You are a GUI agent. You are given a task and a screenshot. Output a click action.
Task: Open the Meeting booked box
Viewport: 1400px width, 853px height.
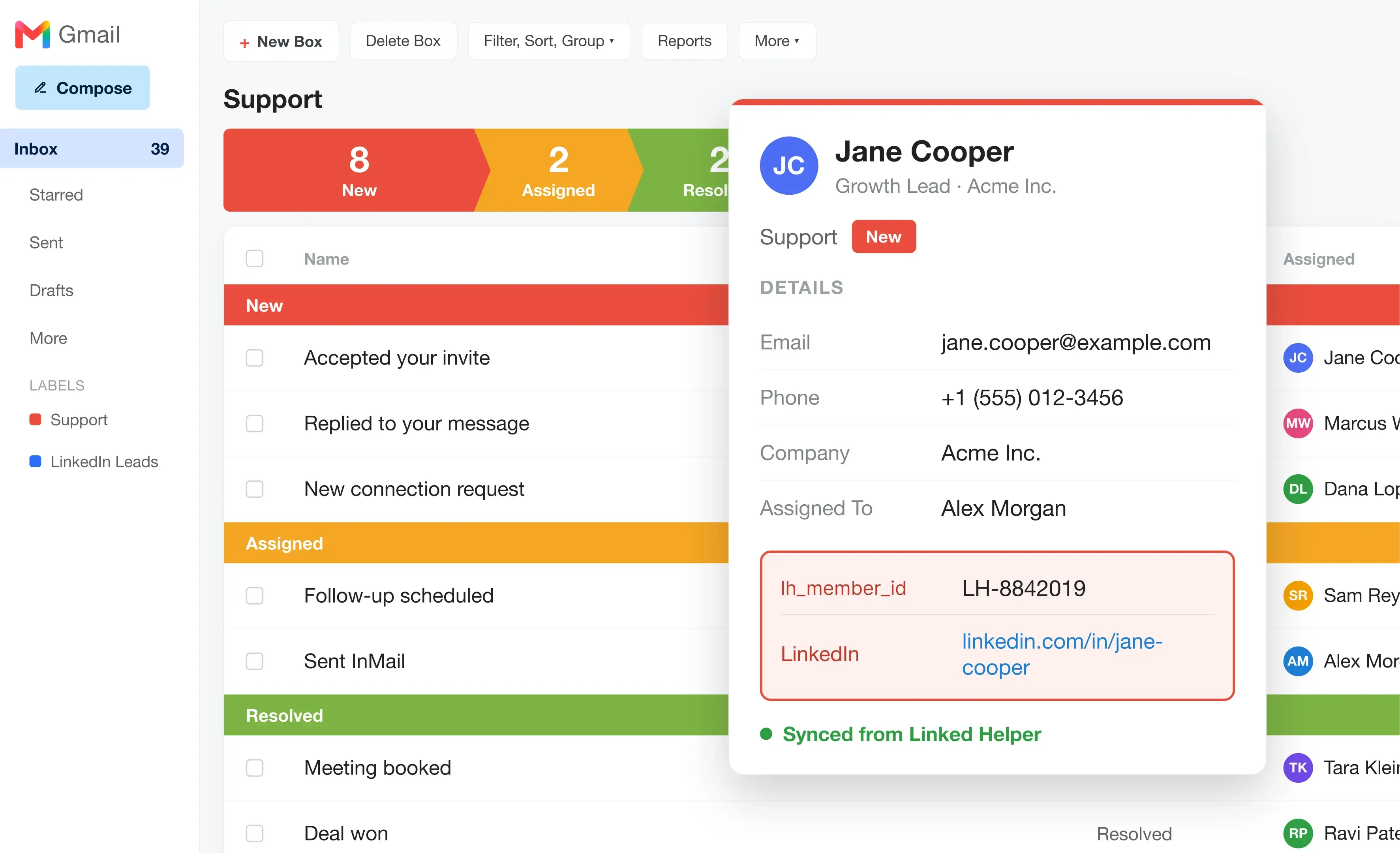click(378, 768)
